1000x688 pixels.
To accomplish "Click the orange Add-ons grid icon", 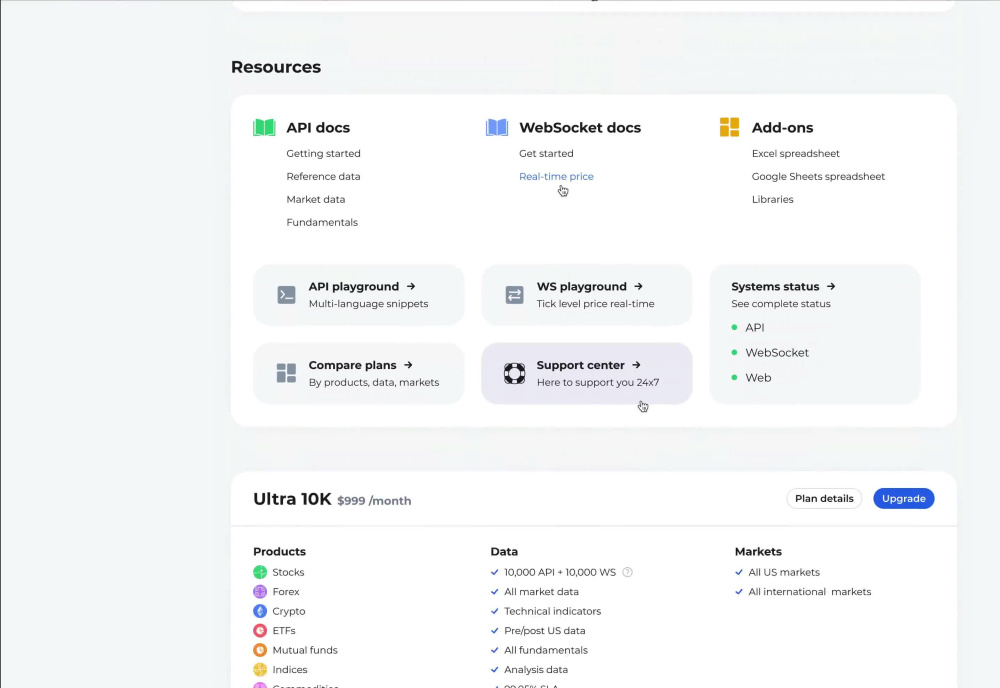I will [730, 128].
